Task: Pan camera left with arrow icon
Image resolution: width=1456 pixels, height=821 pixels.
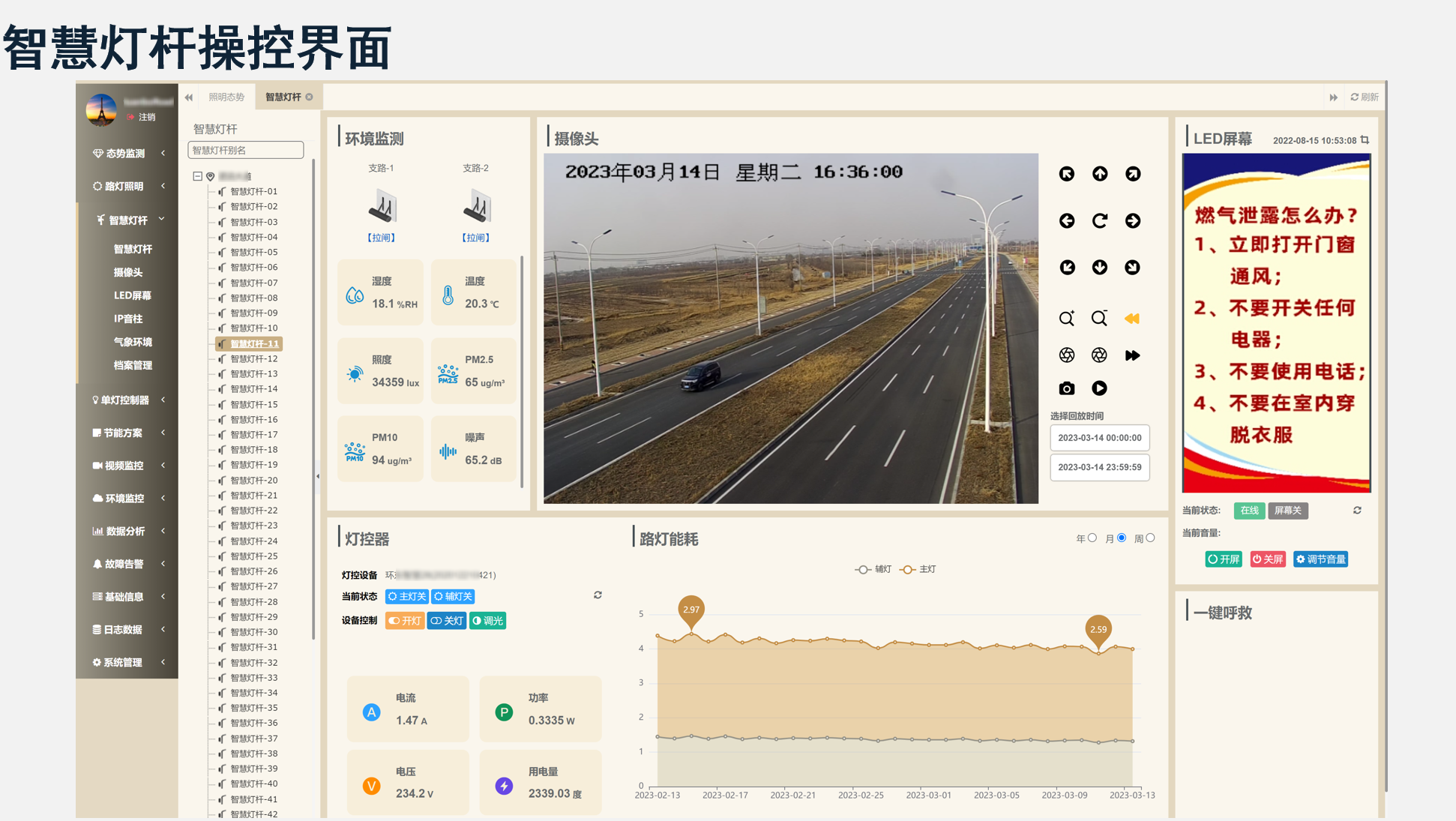Action: [x=1066, y=220]
